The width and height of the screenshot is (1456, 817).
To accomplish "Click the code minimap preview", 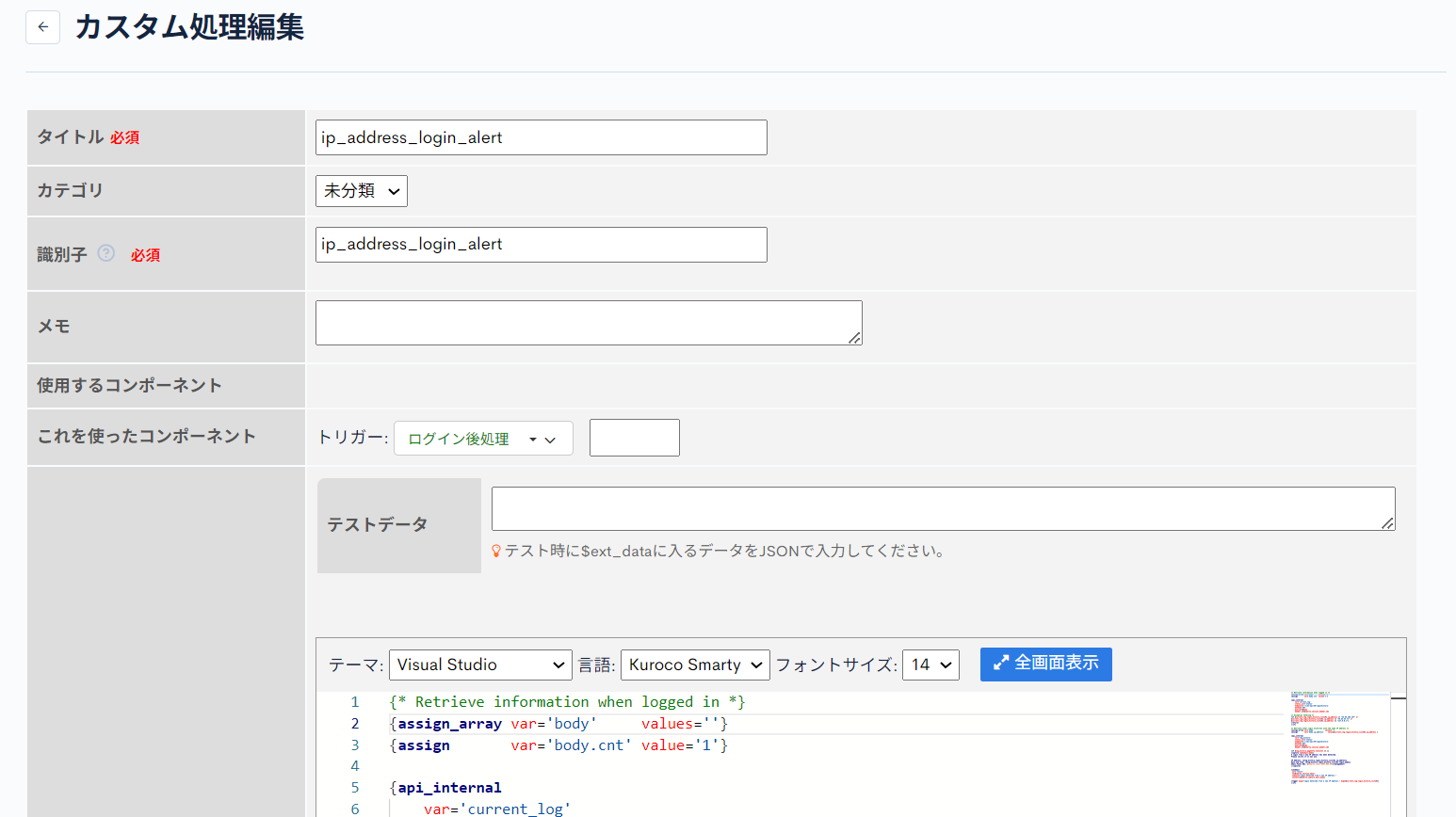I will click(1339, 738).
